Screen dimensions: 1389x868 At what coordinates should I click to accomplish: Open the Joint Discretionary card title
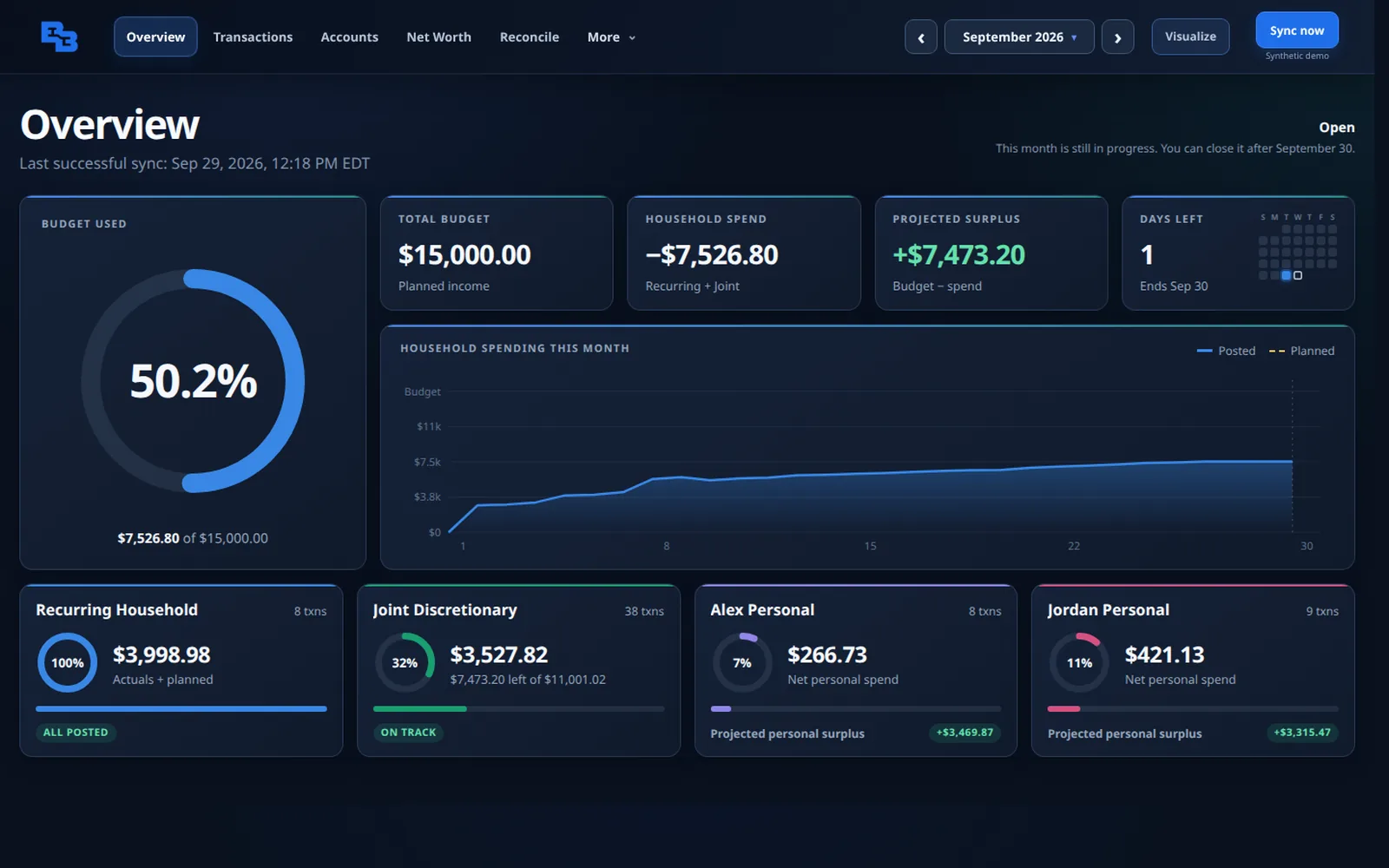444,610
